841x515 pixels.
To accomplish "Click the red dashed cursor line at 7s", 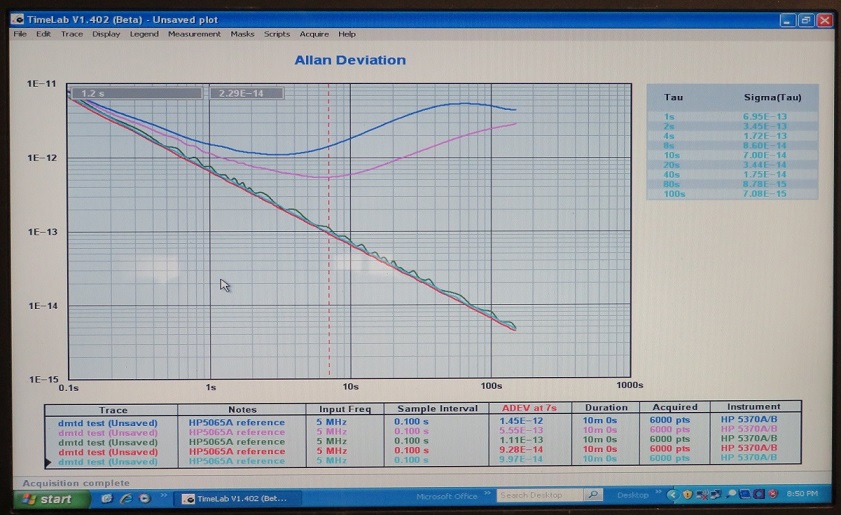I will coord(329,231).
